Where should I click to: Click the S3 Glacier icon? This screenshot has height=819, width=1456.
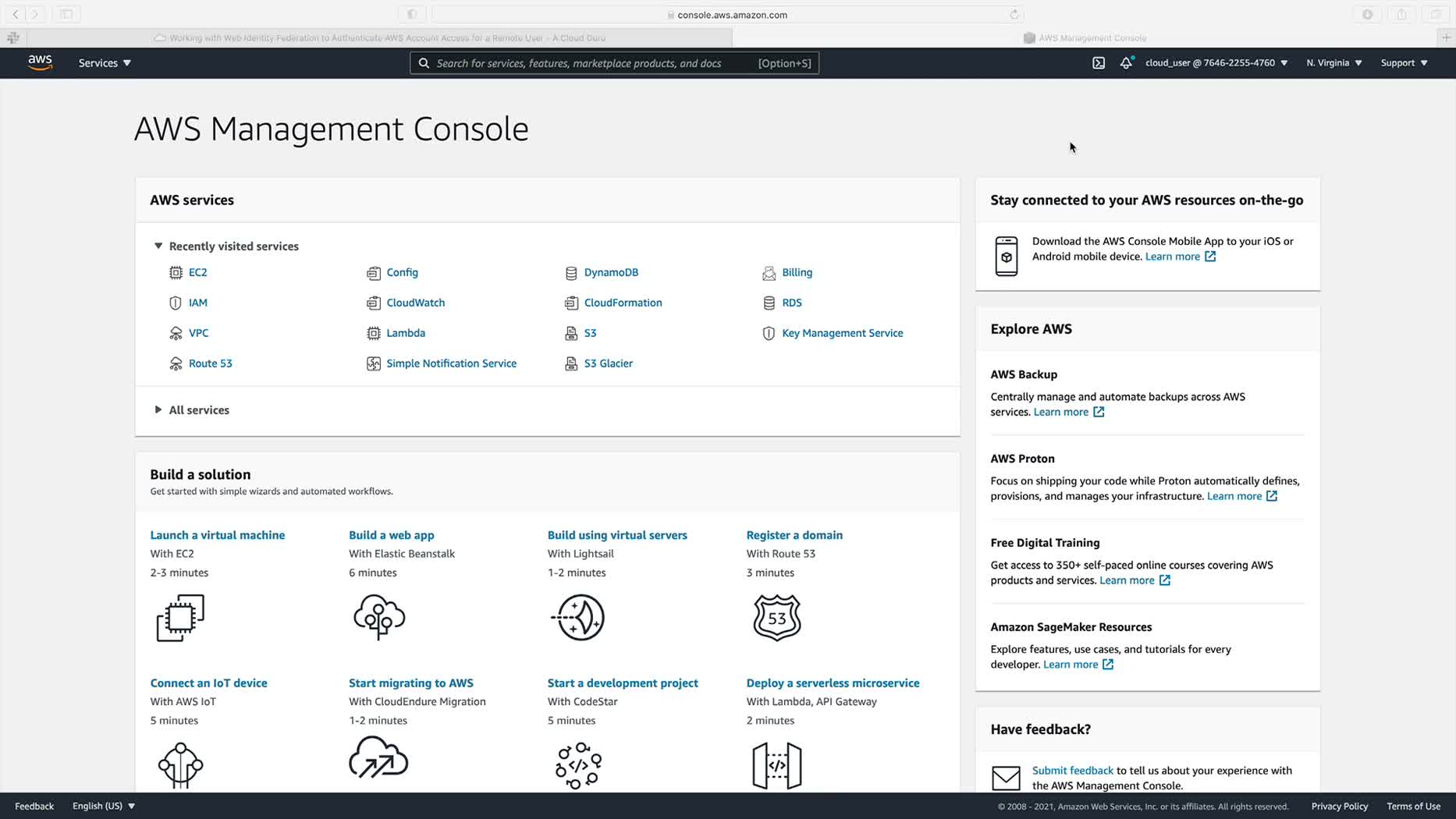click(x=571, y=363)
